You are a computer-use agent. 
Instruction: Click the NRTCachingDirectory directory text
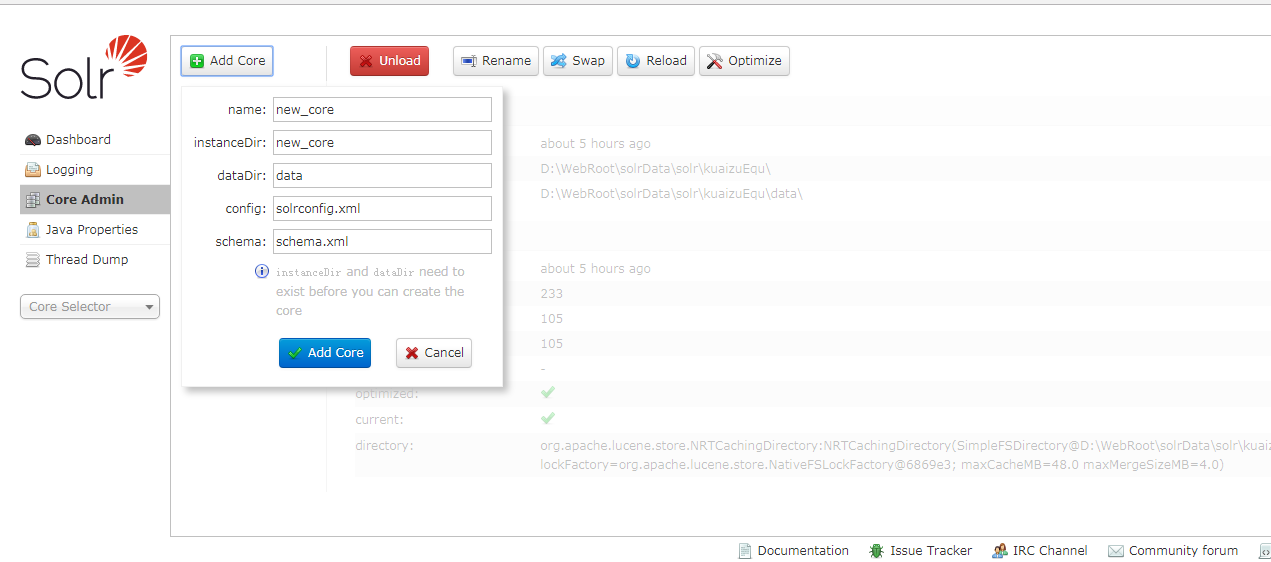click(x=905, y=454)
